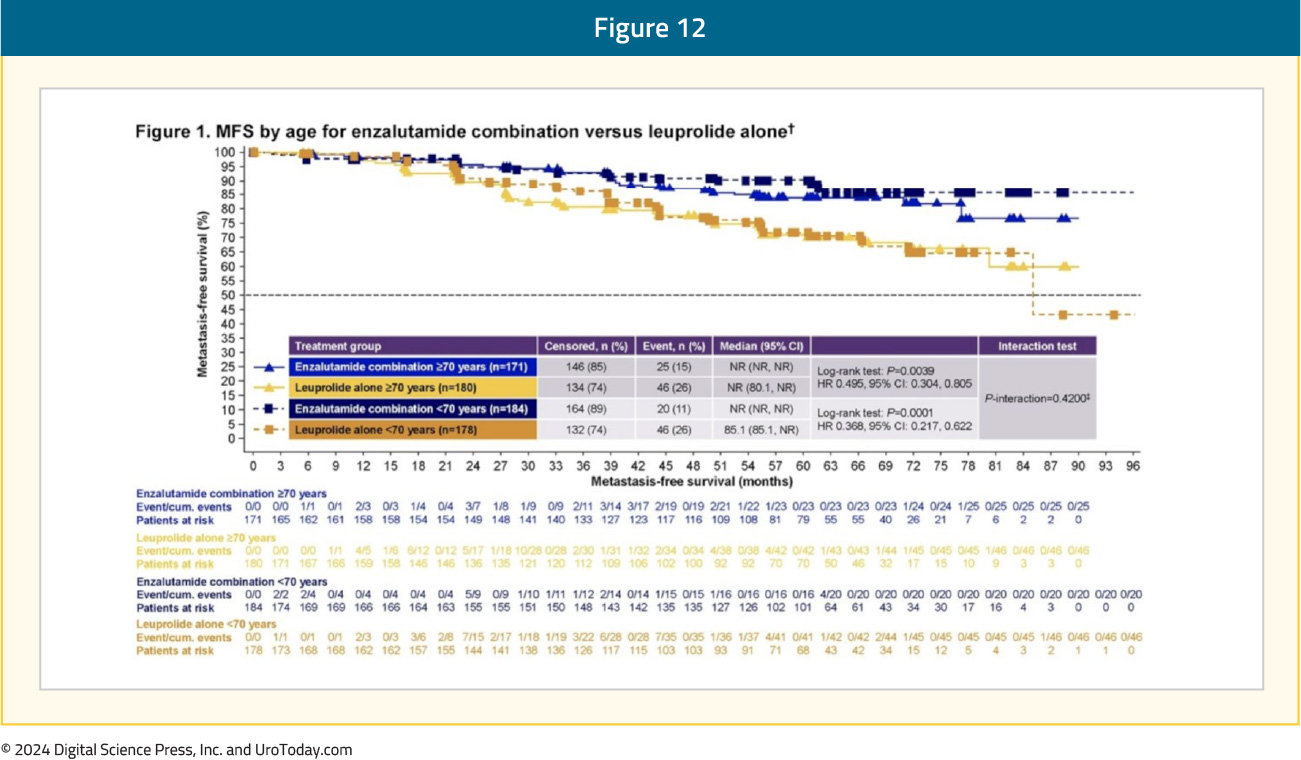
Task: Click the x-axis label "Metastasis-free survival (months)"
Action: click(691, 481)
